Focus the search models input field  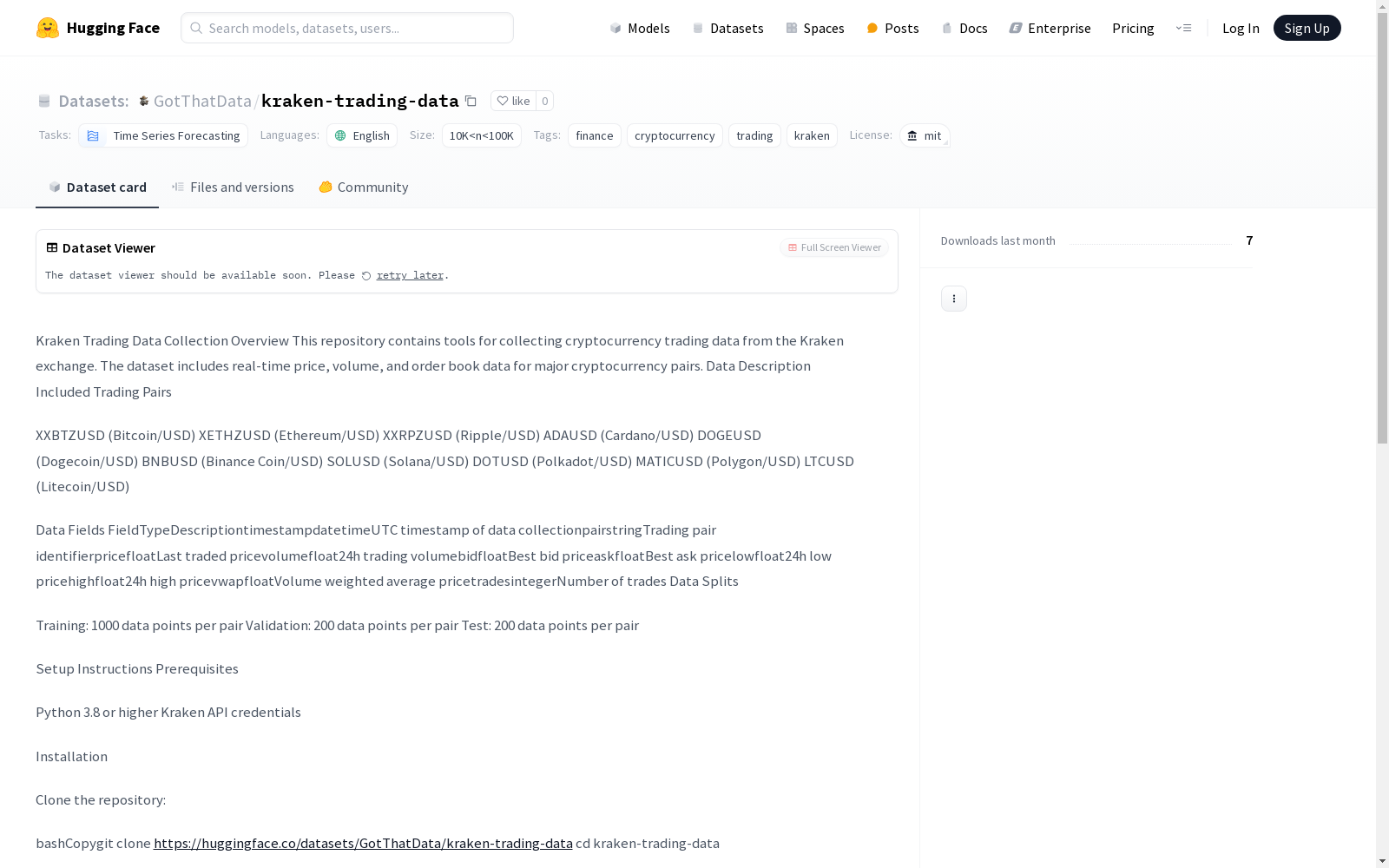pyautogui.click(x=347, y=28)
